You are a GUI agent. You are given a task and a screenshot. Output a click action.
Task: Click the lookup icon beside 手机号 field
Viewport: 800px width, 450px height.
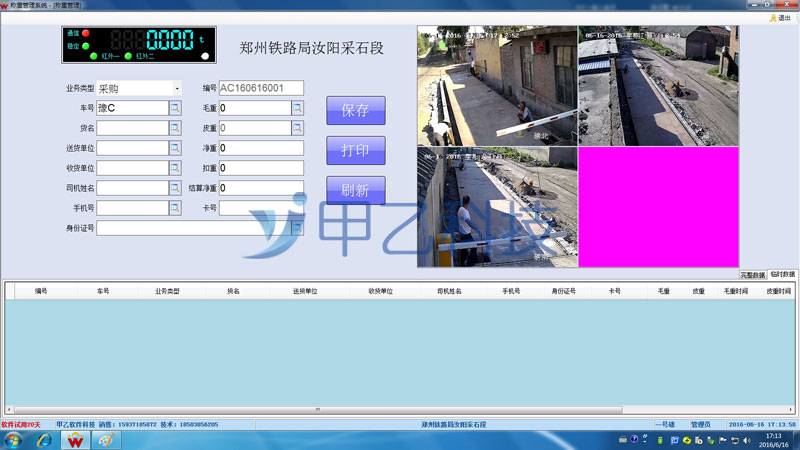coord(175,208)
